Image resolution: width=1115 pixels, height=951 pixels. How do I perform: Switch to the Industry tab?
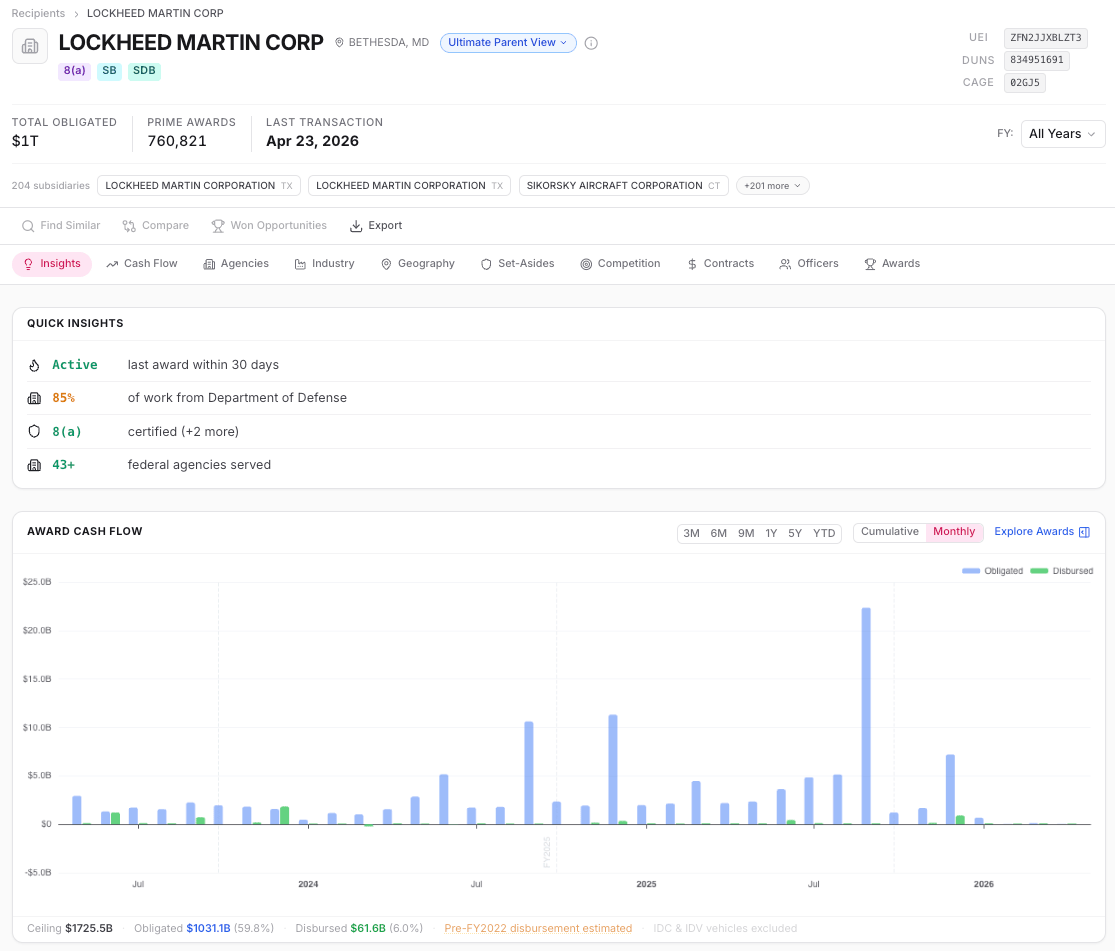click(324, 264)
